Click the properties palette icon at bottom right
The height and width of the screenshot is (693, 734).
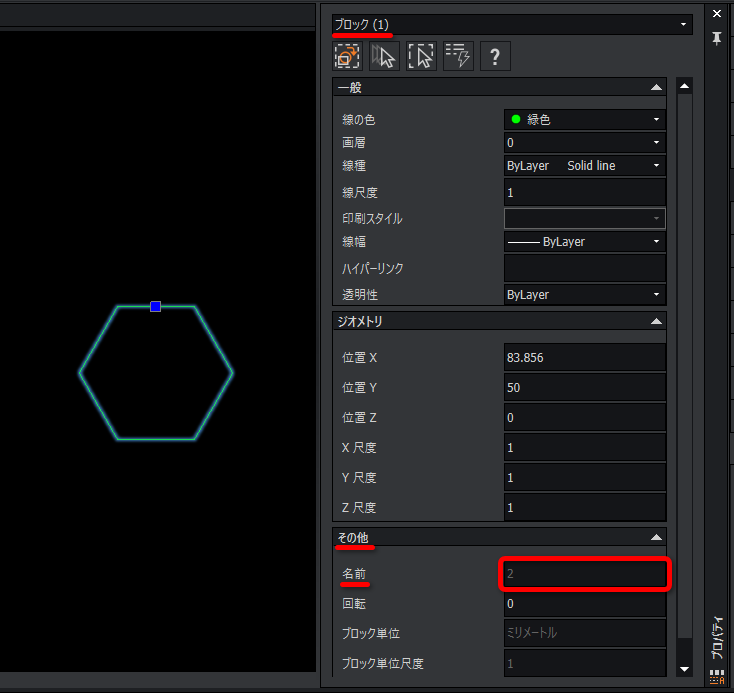pyautogui.click(x=717, y=677)
